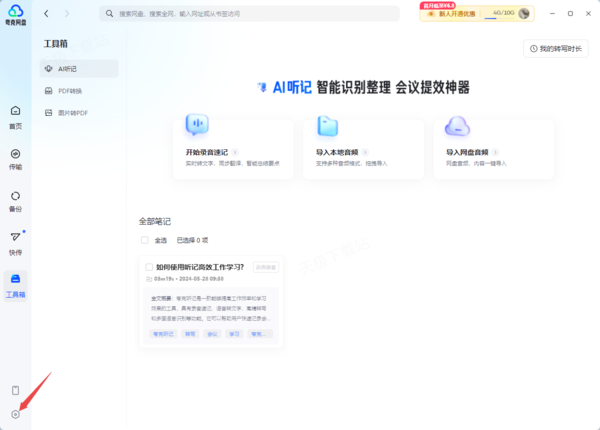Click the 导入网盘音频 cloud icon

point(459,125)
